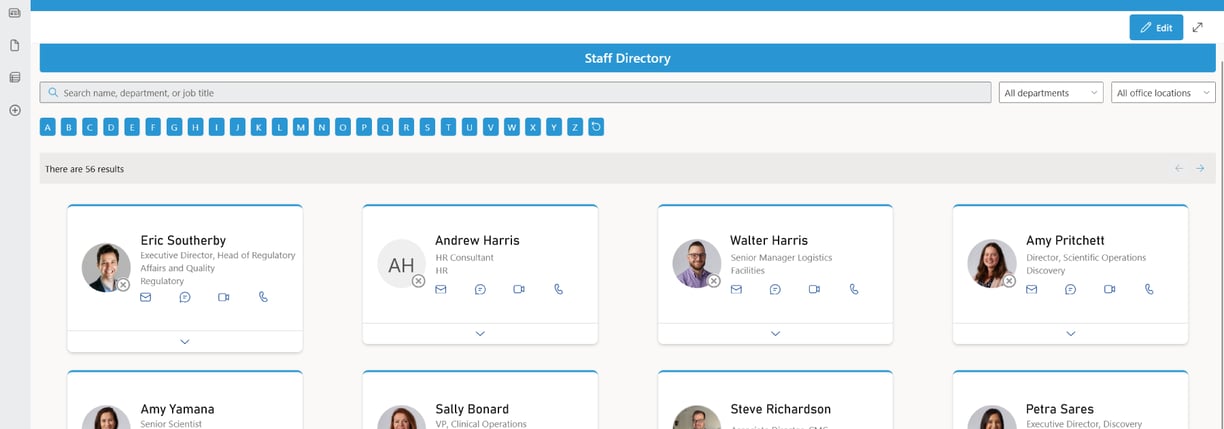This screenshot has height=429, width=1224.
Task: Filter directory by letter A
Action: tap(47, 127)
